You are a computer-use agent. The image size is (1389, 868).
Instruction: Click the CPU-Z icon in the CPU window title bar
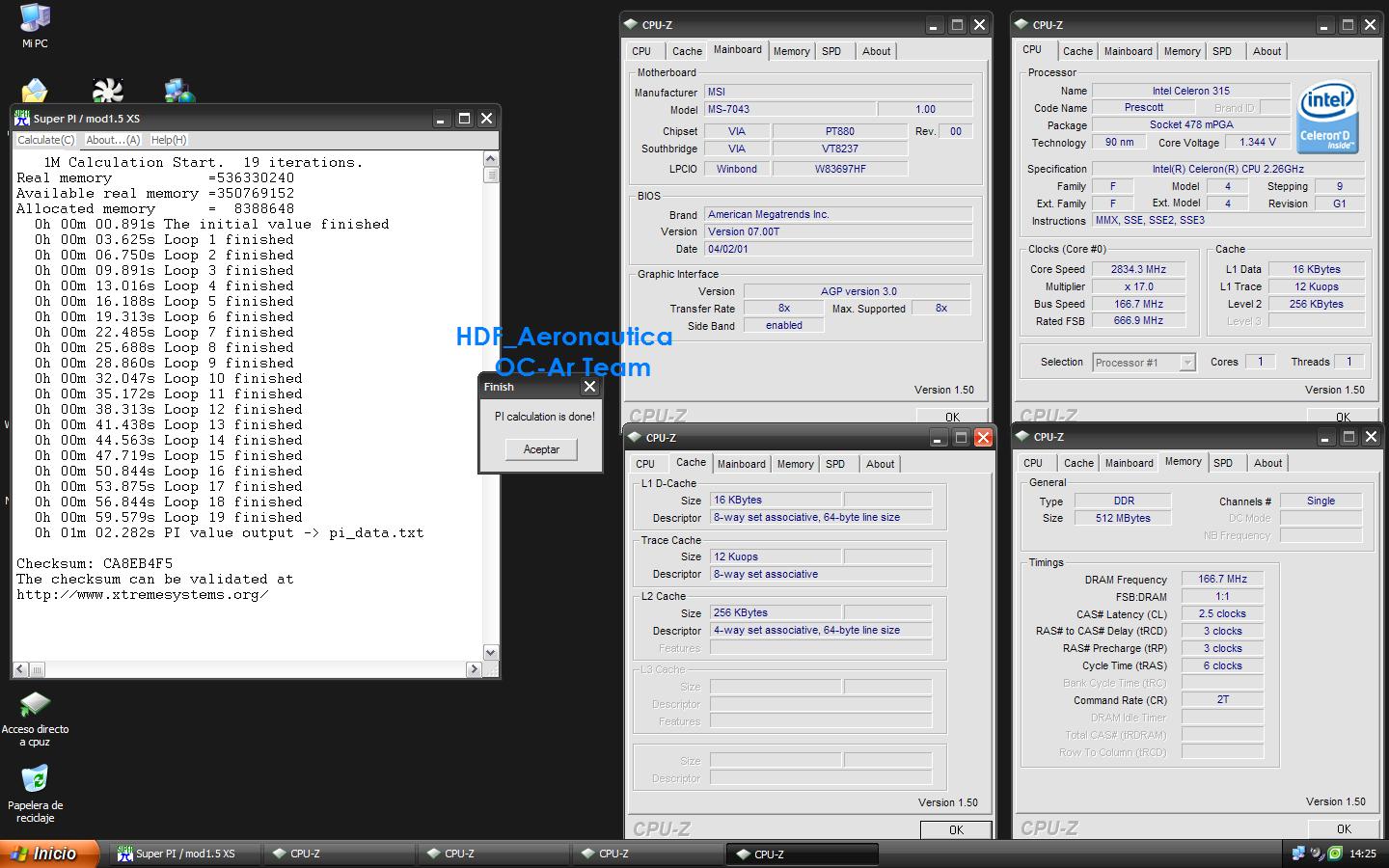(1021, 25)
